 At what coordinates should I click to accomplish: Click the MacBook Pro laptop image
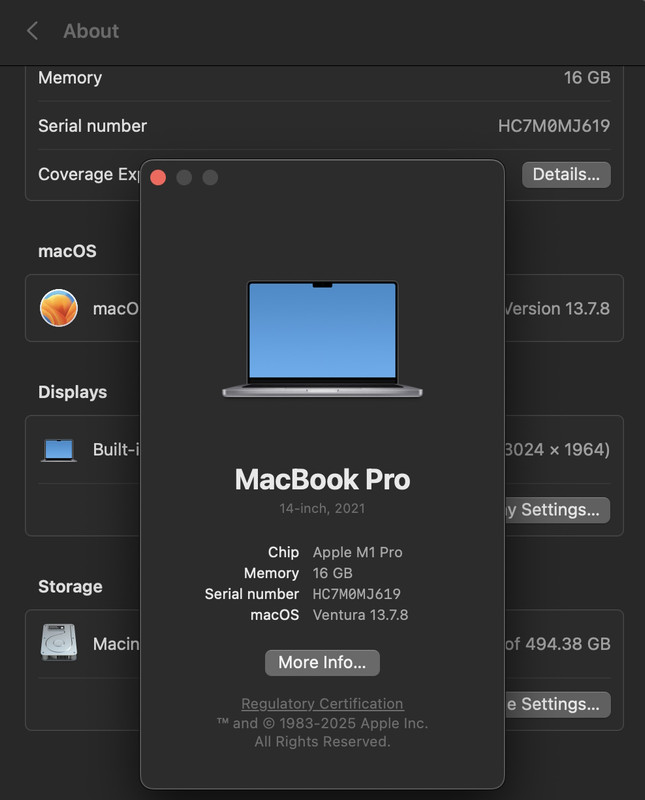point(322,339)
